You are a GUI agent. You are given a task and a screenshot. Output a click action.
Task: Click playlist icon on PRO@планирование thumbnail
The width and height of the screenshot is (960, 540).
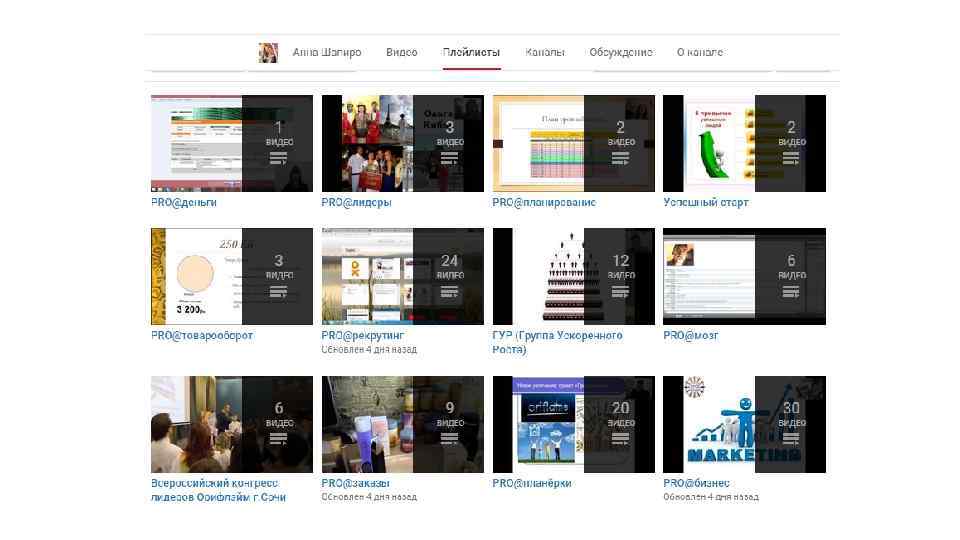click(620, 159)
